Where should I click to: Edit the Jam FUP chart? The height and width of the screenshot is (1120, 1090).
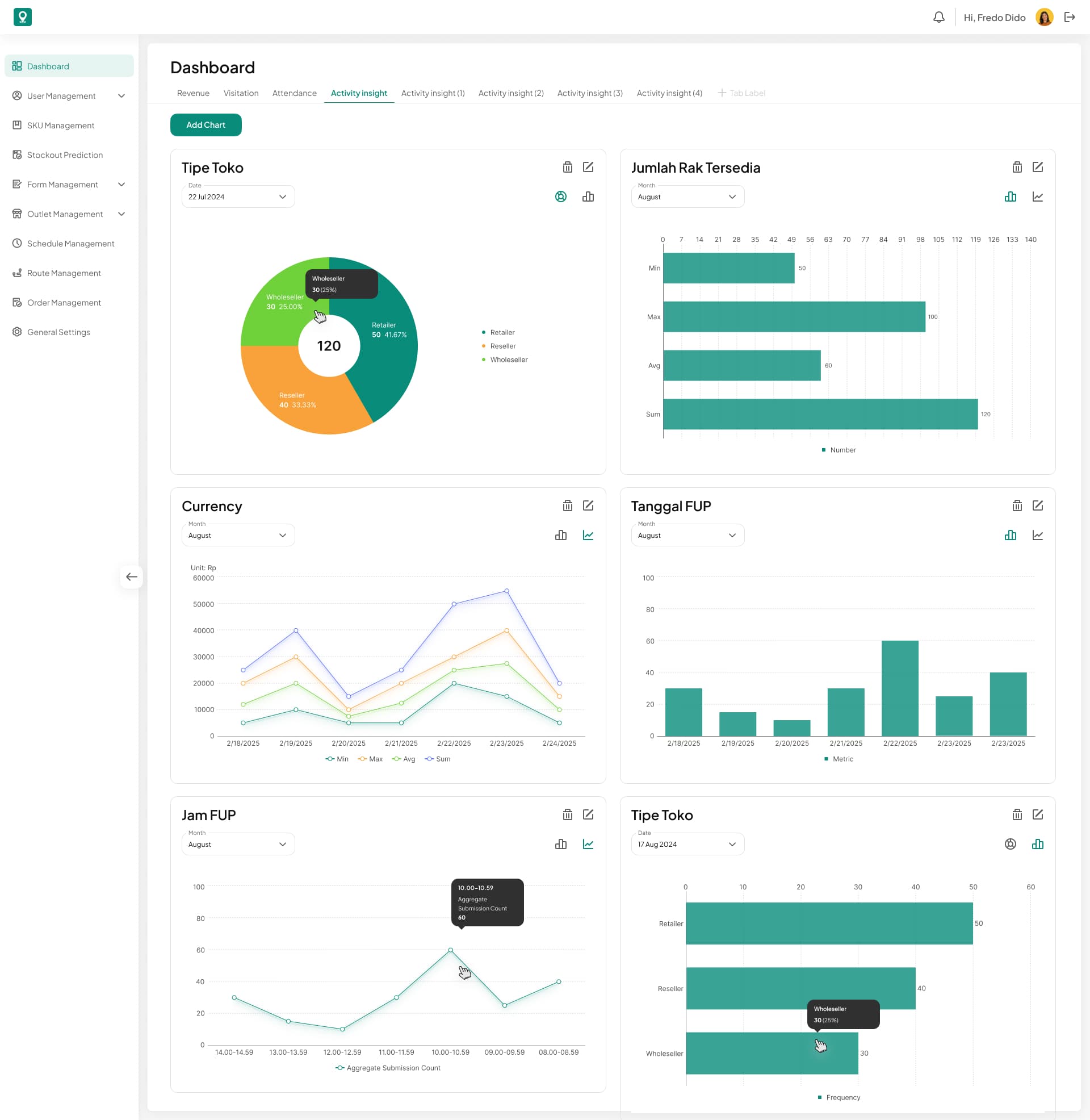pyautogui.click(x=588, y=815)
